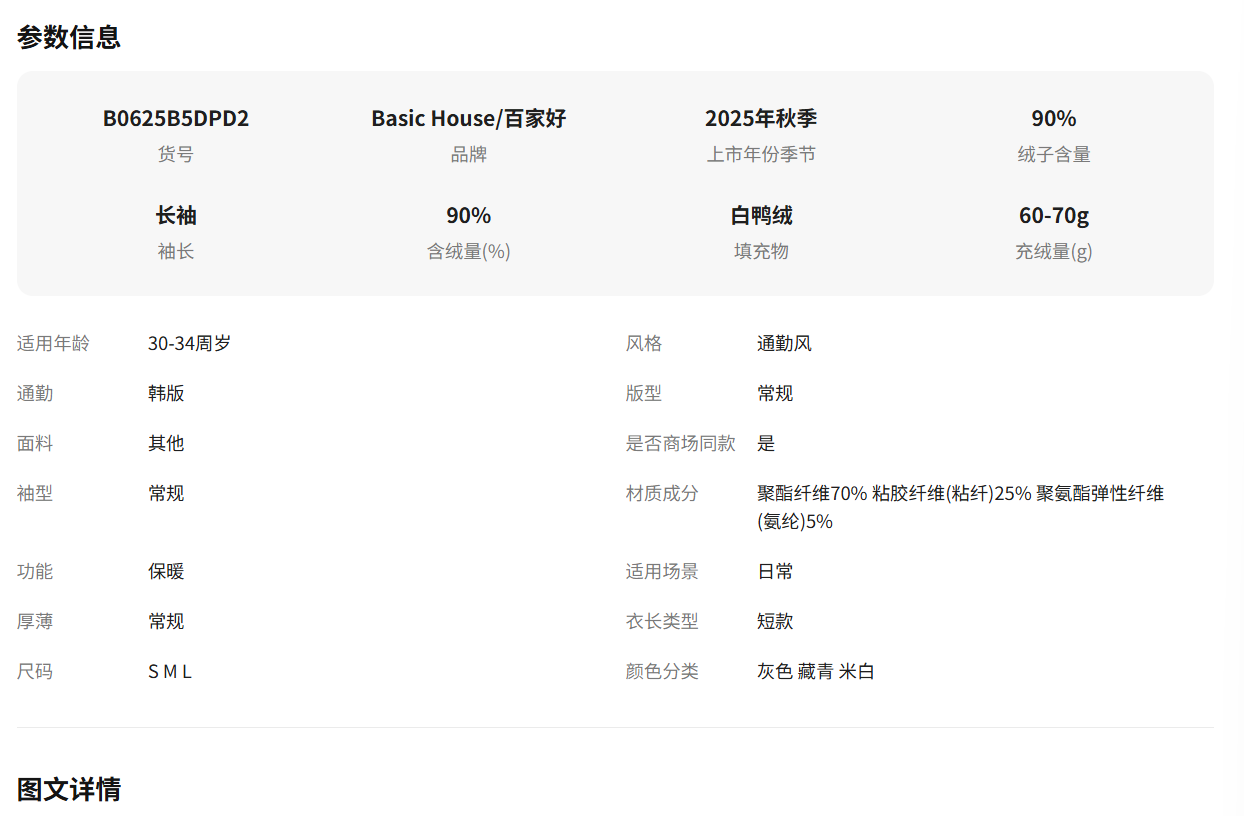Viewport: 1244px width, 816px height.
Task: Select the 短款 garment length value
Action: [x=775, y=621]
